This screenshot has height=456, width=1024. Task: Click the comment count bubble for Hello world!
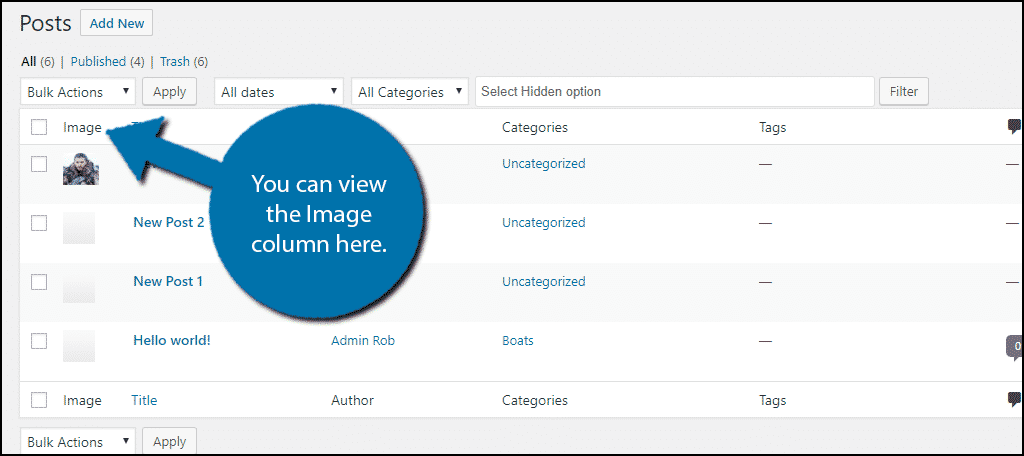point(1014,347)
